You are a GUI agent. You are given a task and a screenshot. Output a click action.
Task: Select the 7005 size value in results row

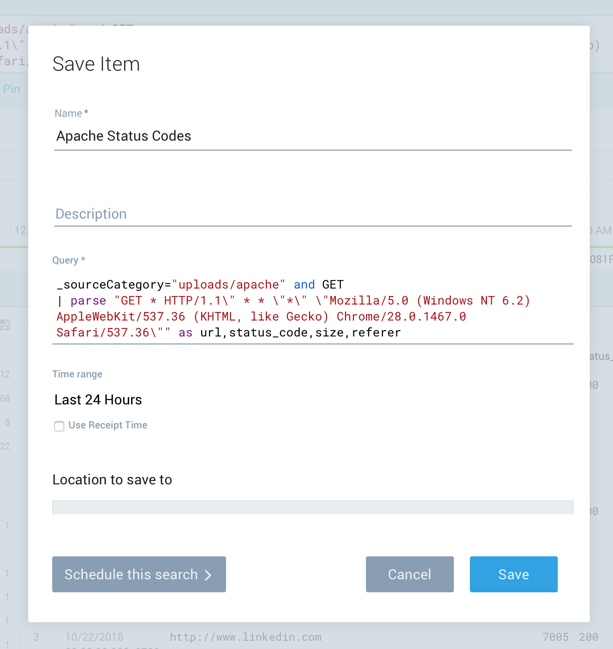[555, 637]
